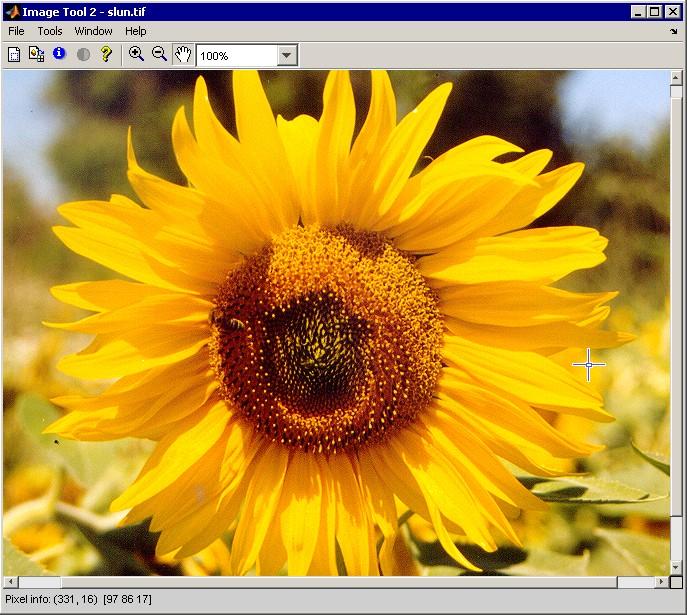Open the File menu
Viewport: 687px width, 615px height.
(16, 31)
